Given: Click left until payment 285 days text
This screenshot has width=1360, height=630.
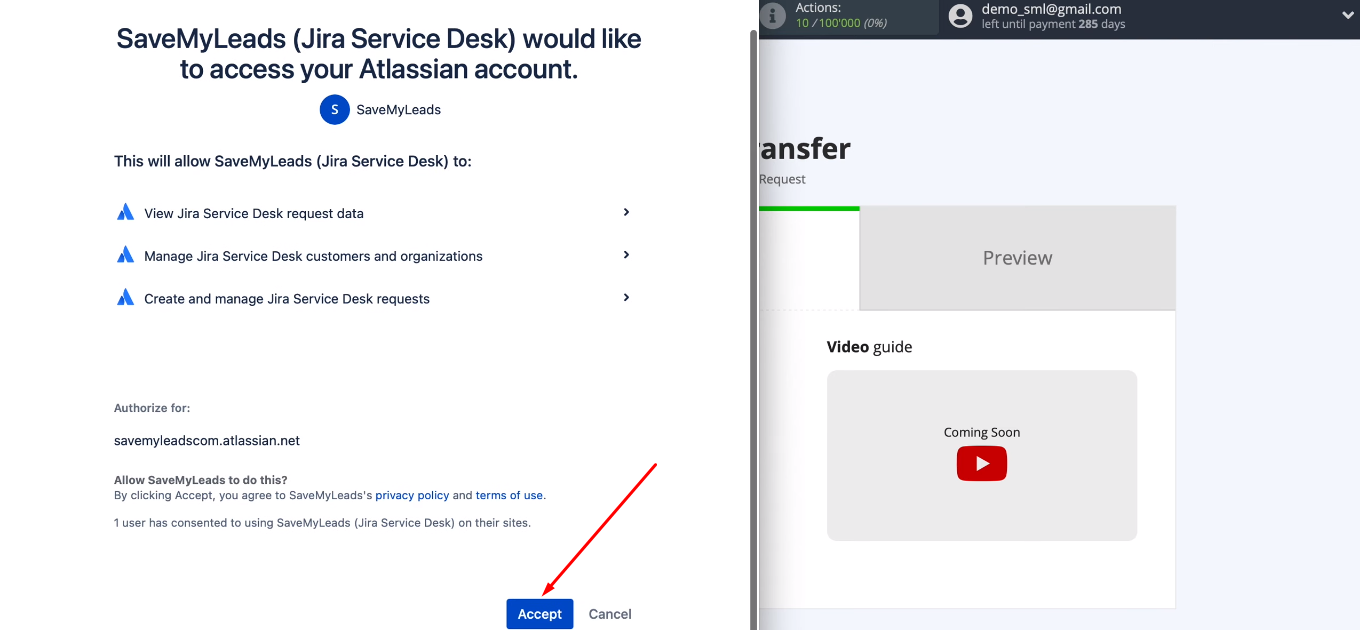Looking at the screenshot, I should pyautogui.click(x=1053, y=24).
